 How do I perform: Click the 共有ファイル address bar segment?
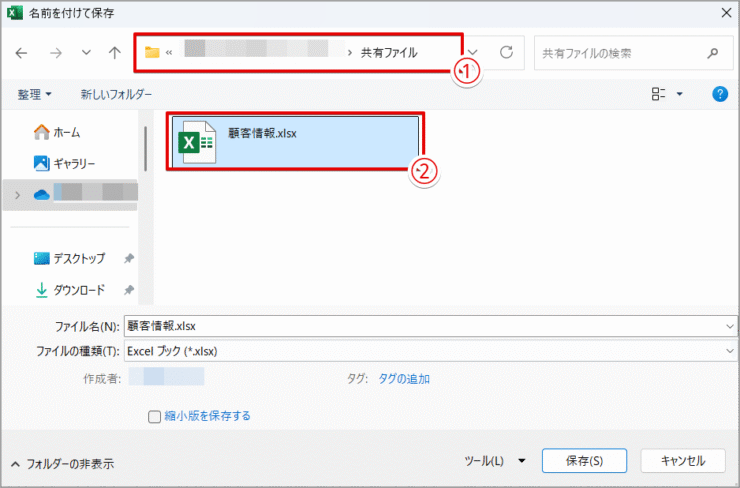coord(389,53)
